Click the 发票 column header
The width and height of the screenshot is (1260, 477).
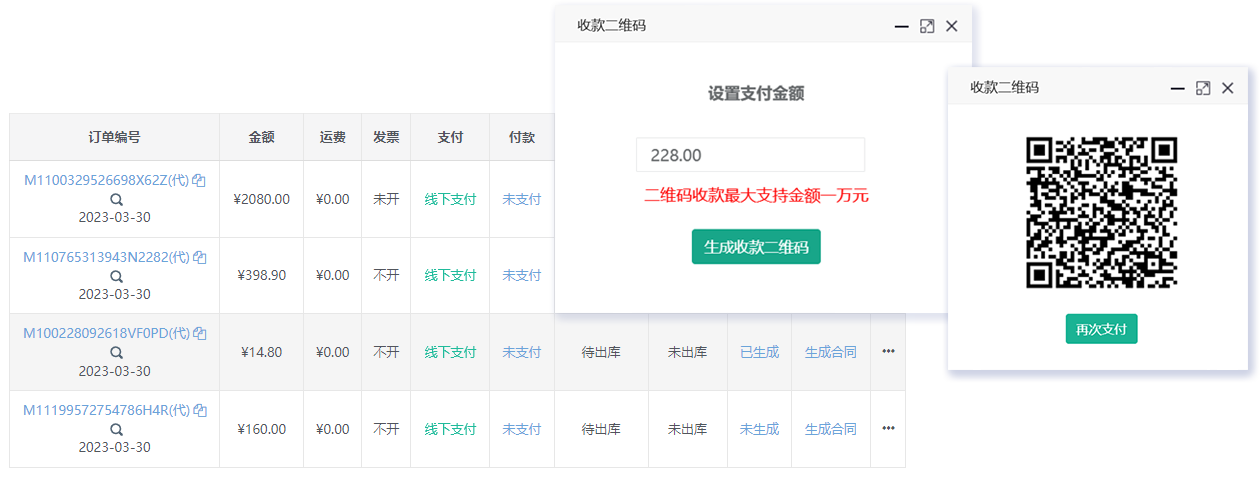(x=386, y=137)
